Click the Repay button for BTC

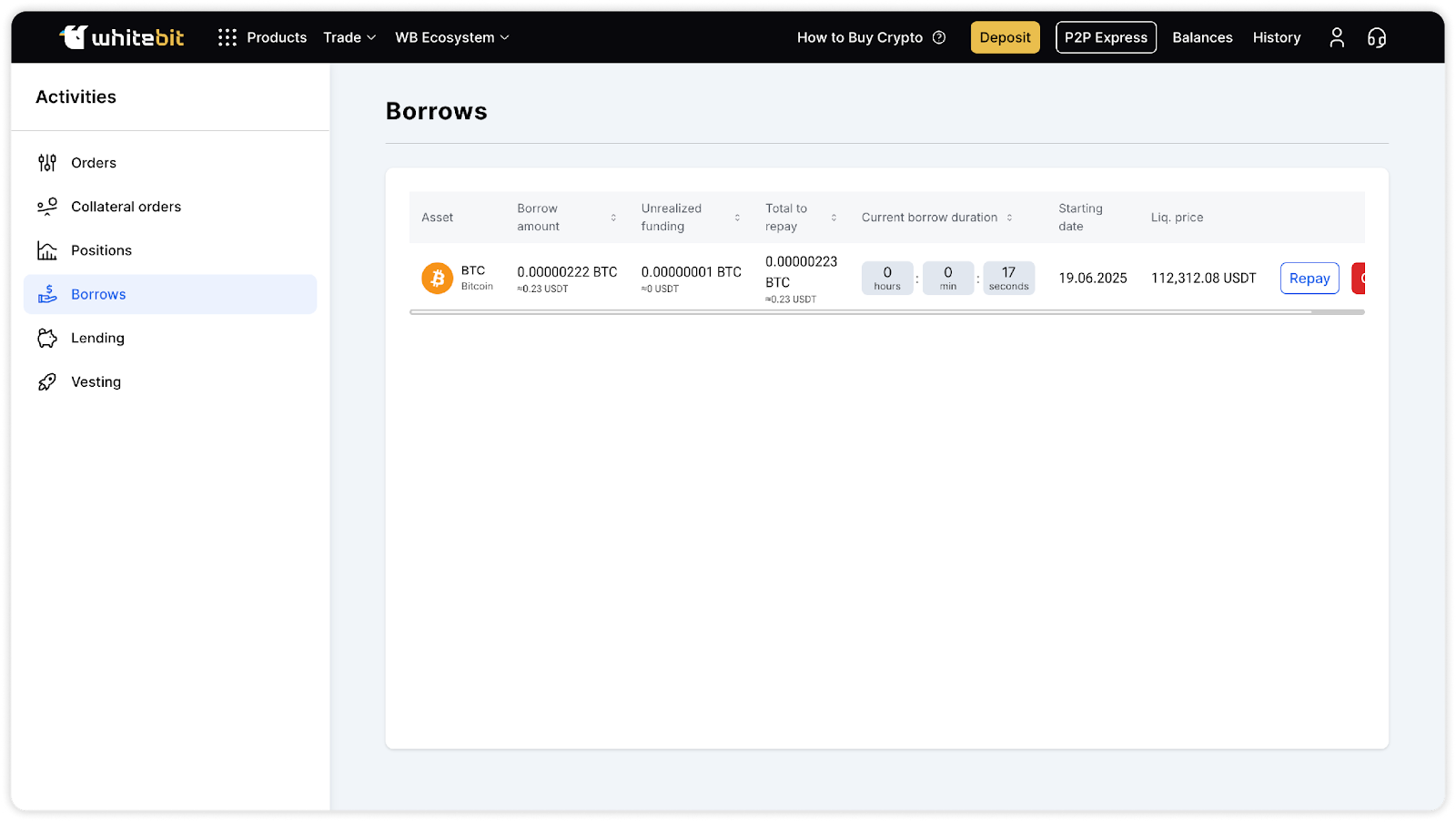pyautogui.click(x=1309, y=279)
